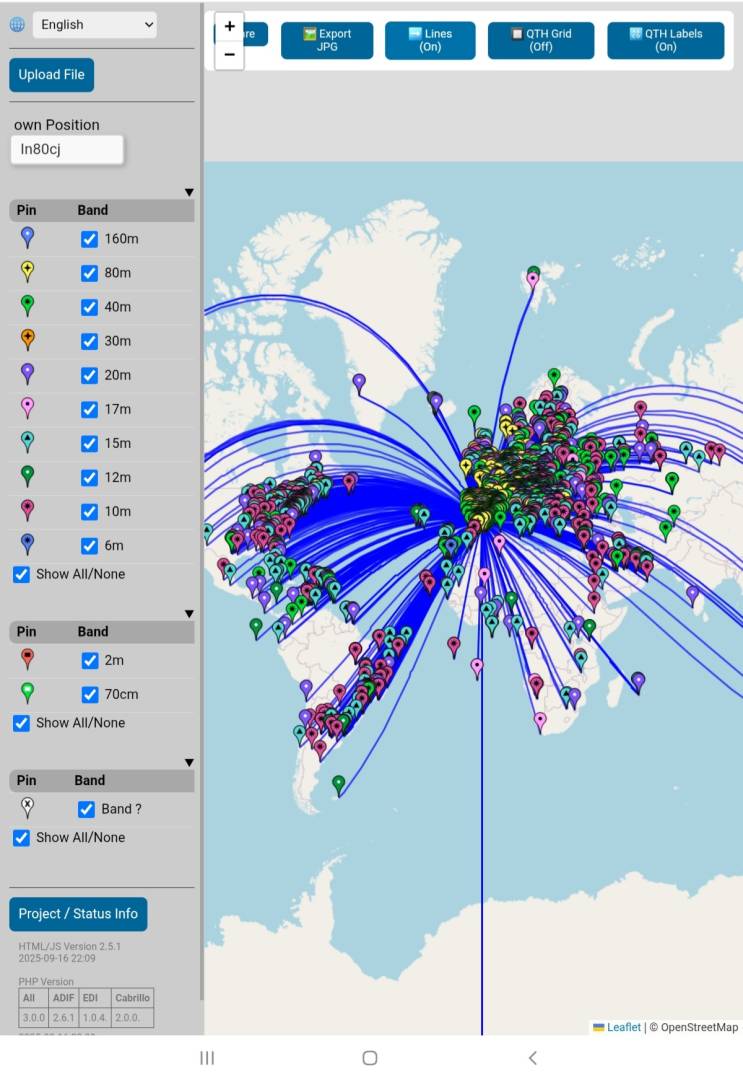Click the 80m band yellow pin icon
The height and width of the screenshot is (1080, 743).
[x=28, y=271]
